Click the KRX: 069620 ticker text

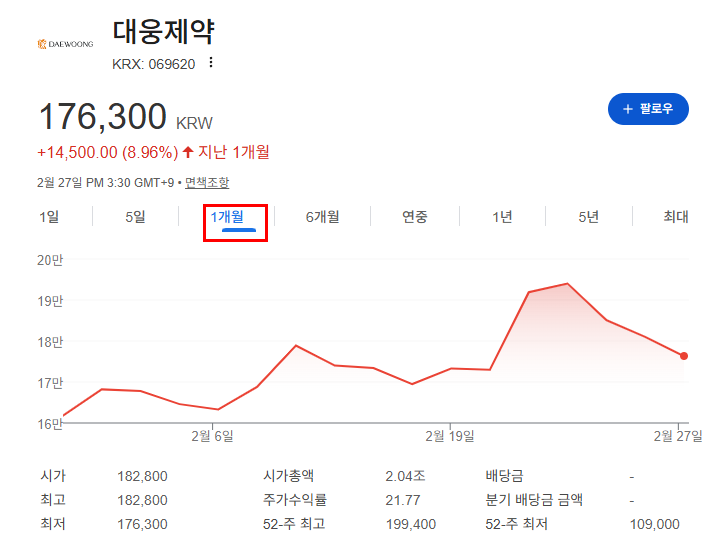(x=154, y=64)
